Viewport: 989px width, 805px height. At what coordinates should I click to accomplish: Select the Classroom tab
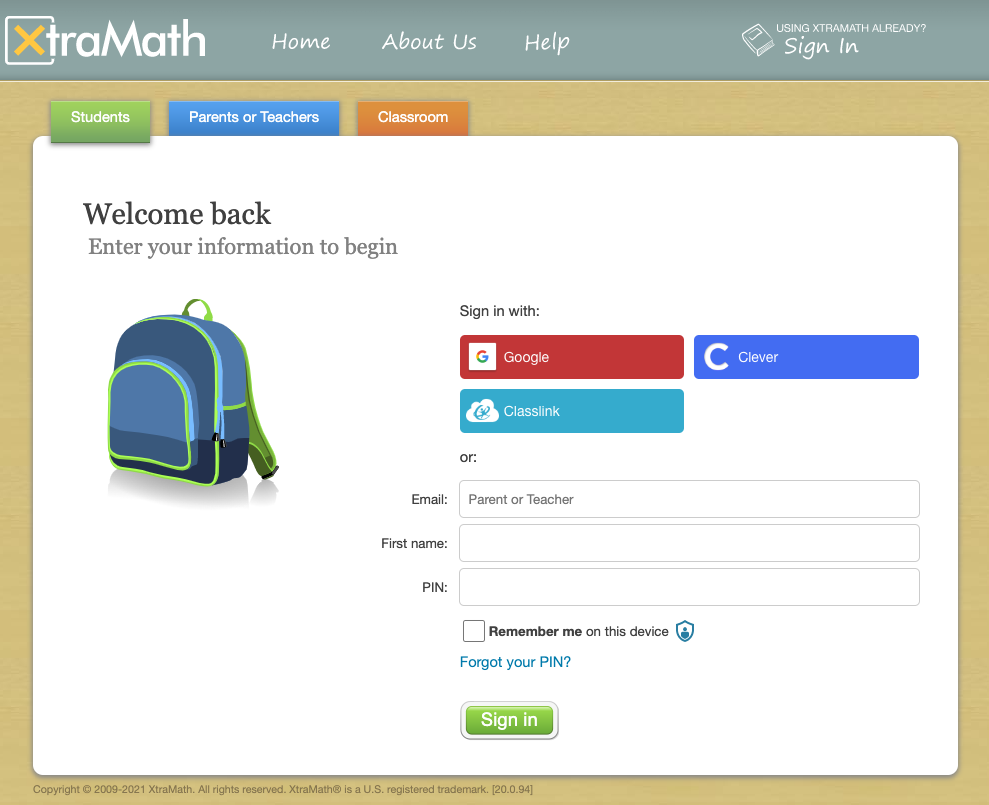413,118
